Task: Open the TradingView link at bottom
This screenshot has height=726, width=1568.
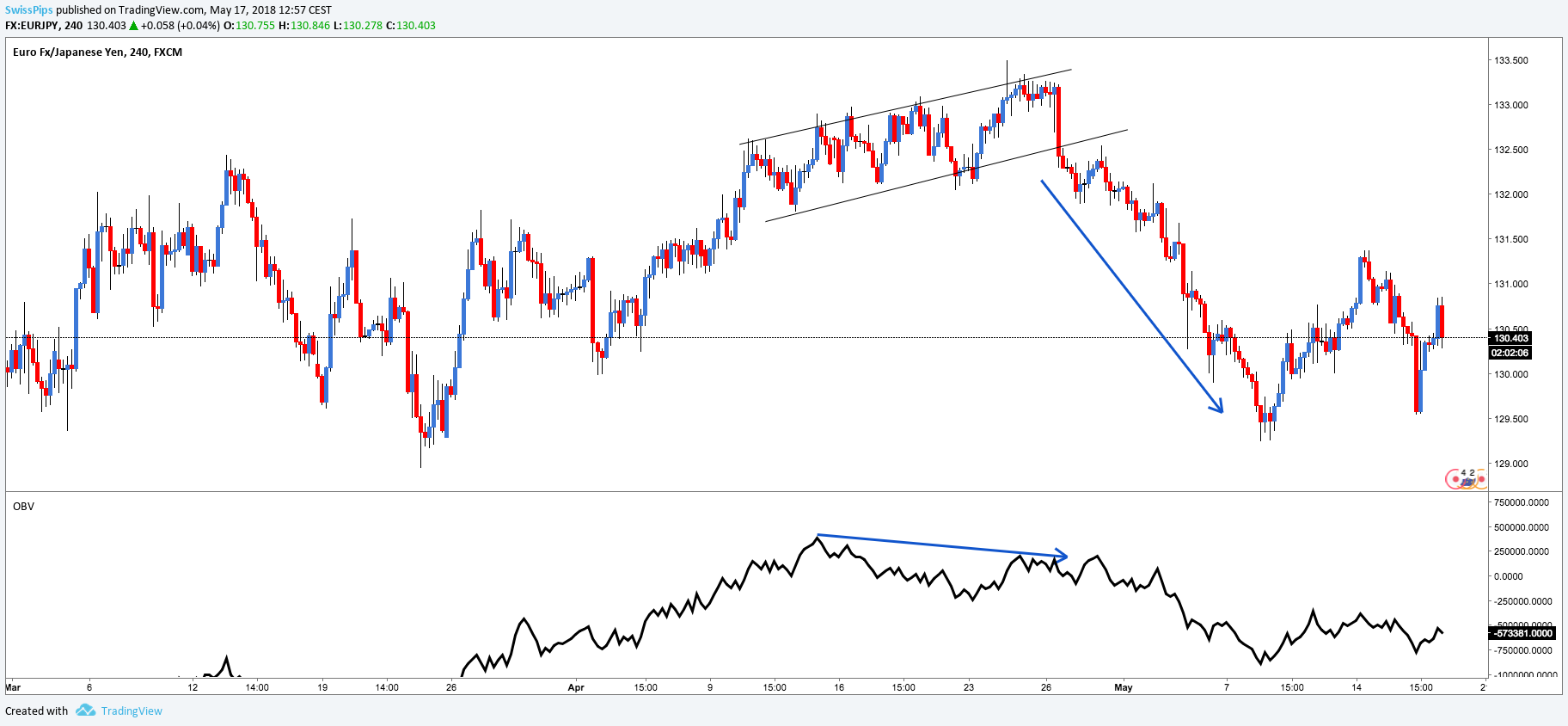Action: point(131,711)
